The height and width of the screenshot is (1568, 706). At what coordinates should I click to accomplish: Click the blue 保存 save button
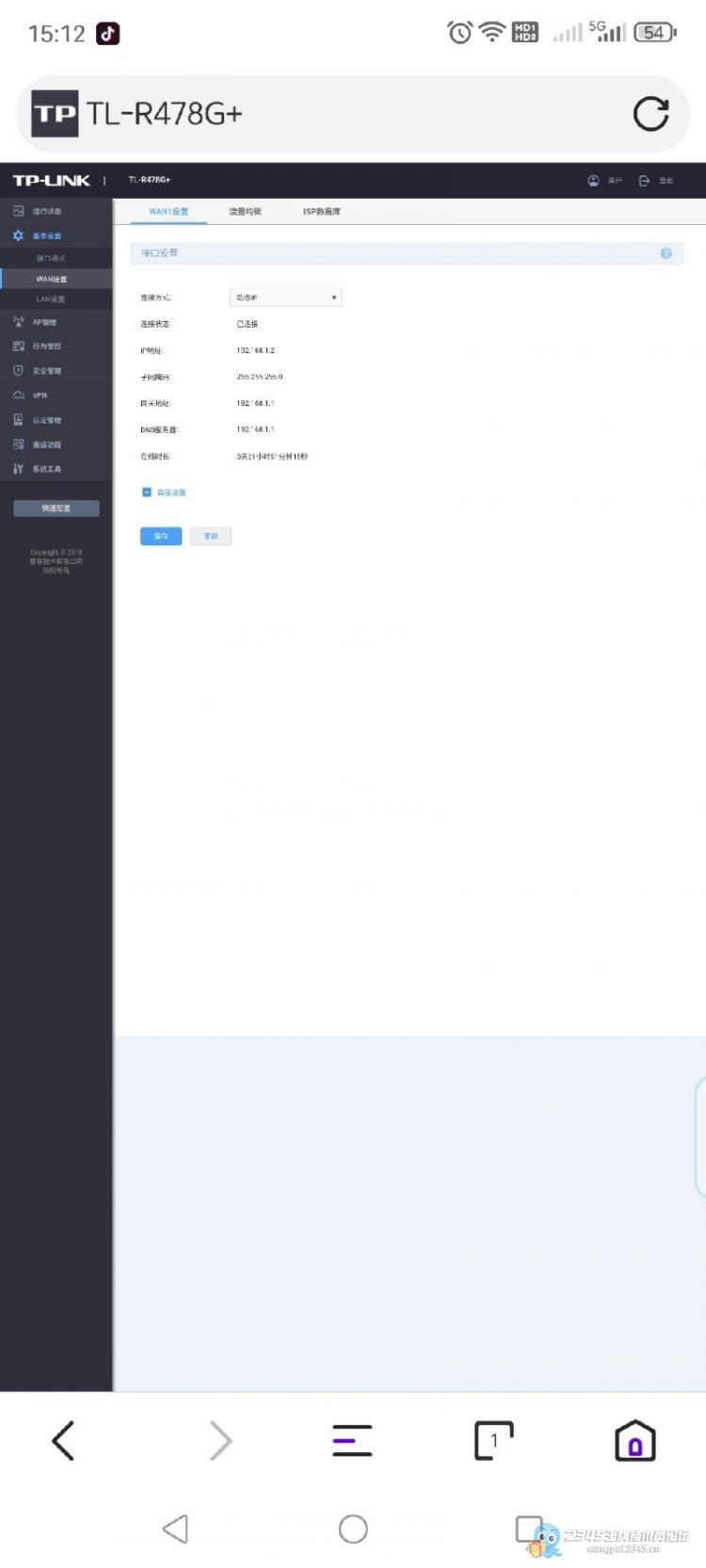[161, 536]
